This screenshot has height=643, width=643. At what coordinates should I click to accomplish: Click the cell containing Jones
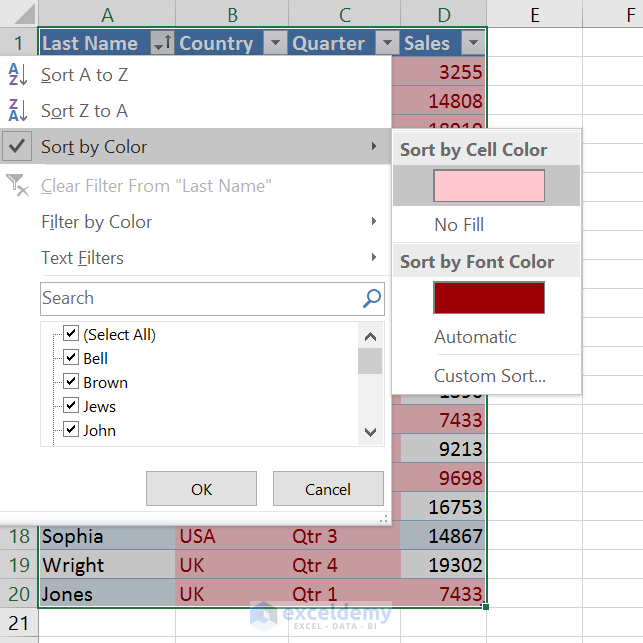coord(107,594)
